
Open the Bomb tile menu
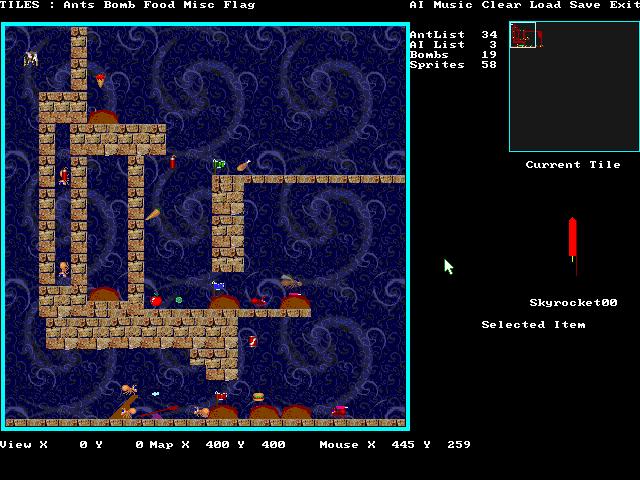[119, 5]
